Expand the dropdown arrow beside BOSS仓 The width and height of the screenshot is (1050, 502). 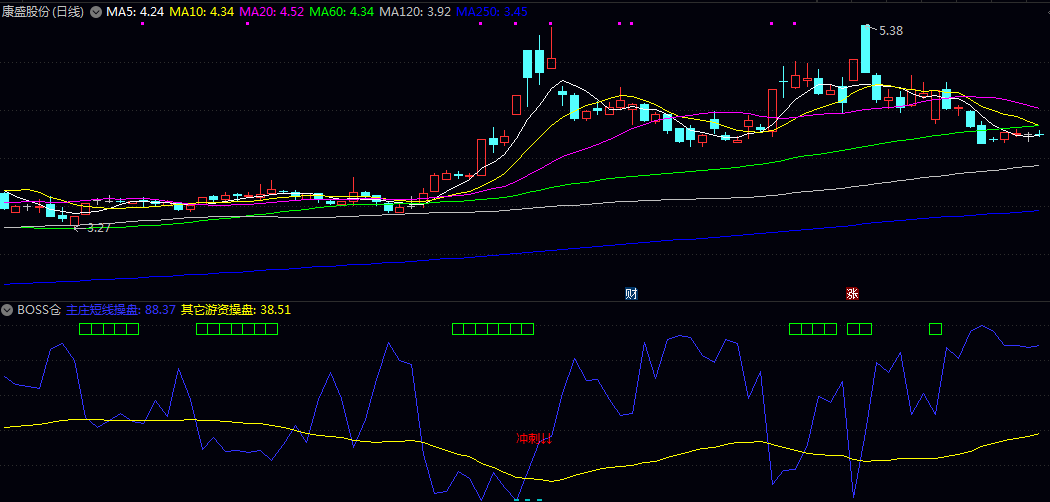tap(7, 310)
